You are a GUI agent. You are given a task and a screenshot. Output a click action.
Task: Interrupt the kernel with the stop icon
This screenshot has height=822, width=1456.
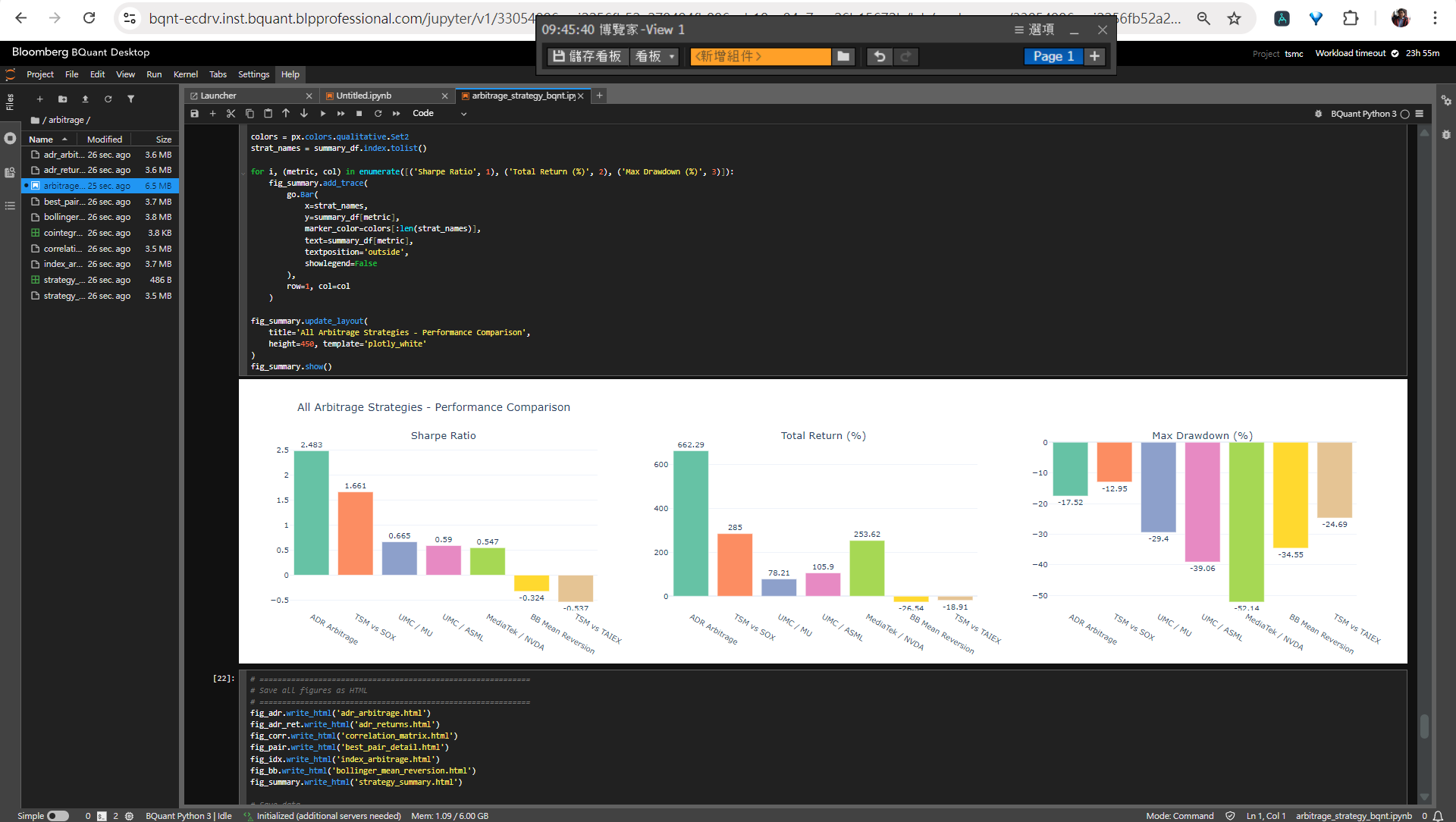359,114
